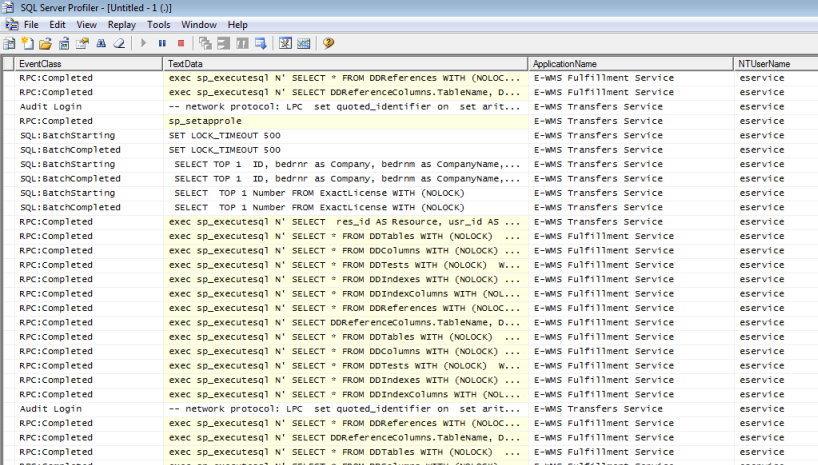The image size is (818, 465).
Task: Click SQL:BatchCompleted cell in ExactLicense row
Action: coord(88,207)
